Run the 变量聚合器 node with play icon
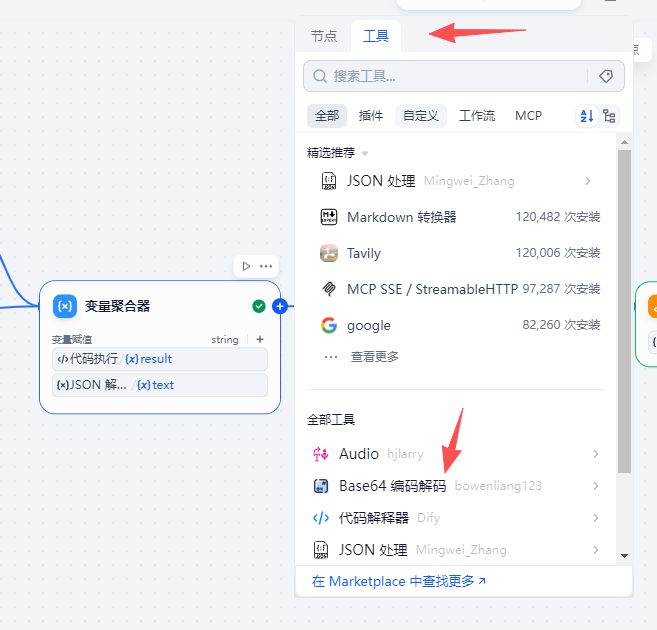 246,266
